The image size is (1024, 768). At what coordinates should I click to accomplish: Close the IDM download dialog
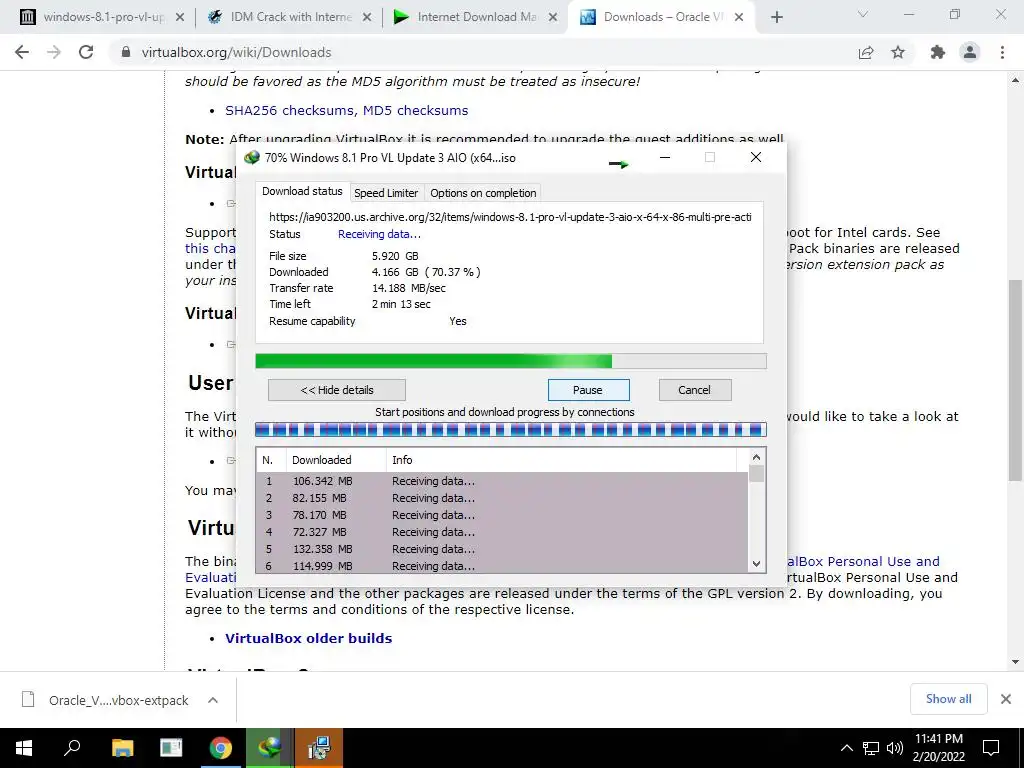[756, 157]
